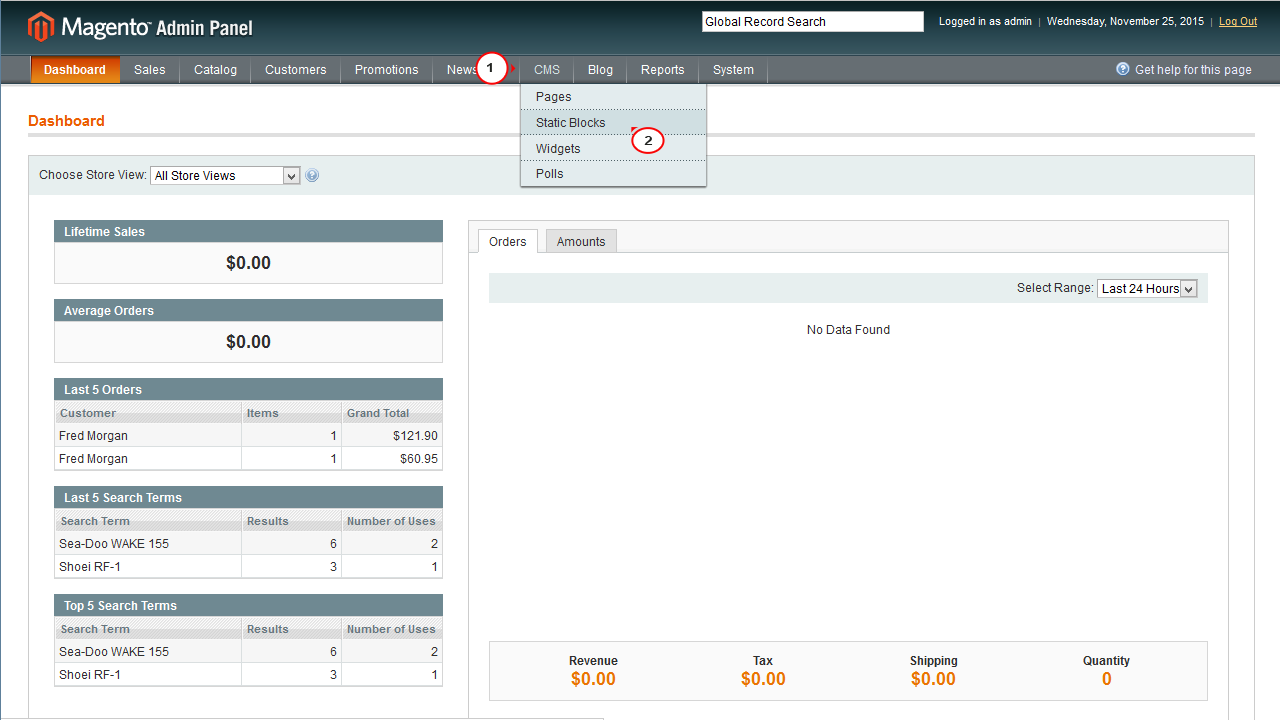1280x720 pixels.
Task: Click the Quantity 0 total
Action: click(x=1106, y=679)
